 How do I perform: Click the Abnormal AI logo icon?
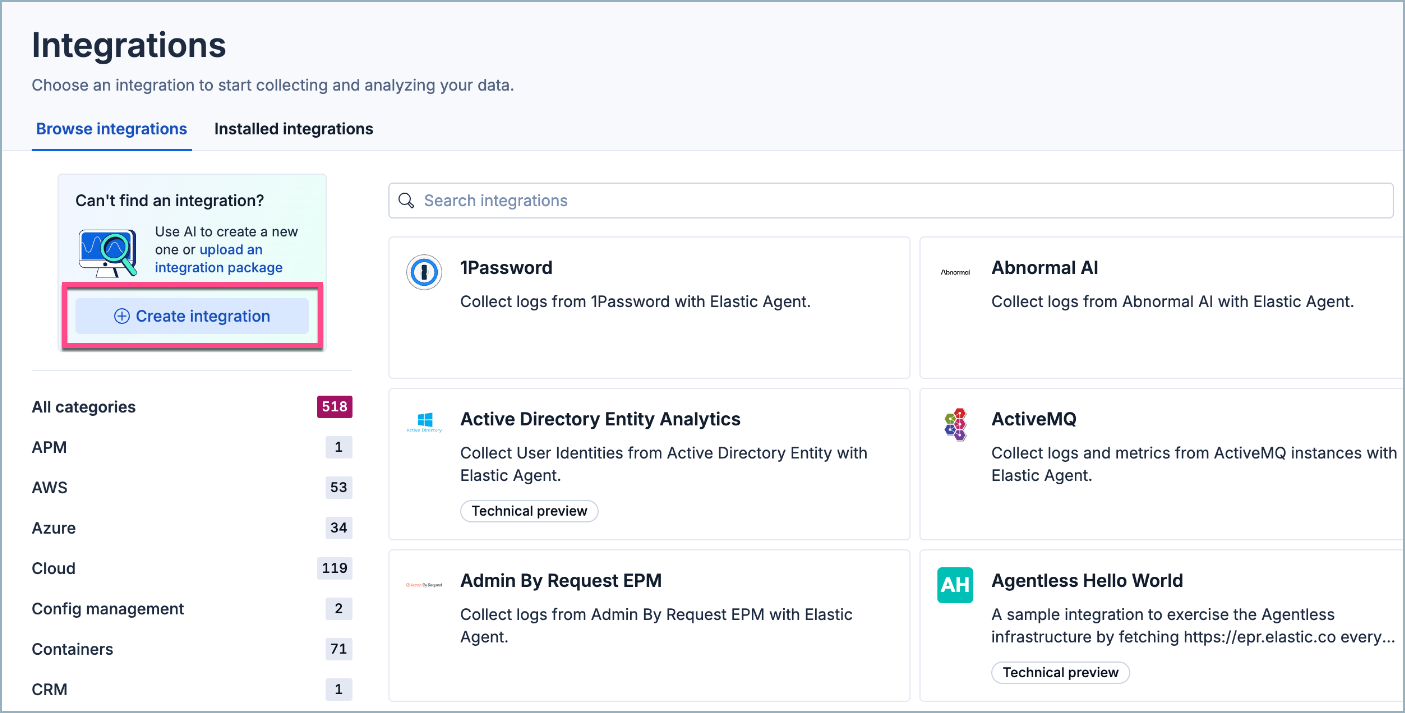click(x=955, y=272)
